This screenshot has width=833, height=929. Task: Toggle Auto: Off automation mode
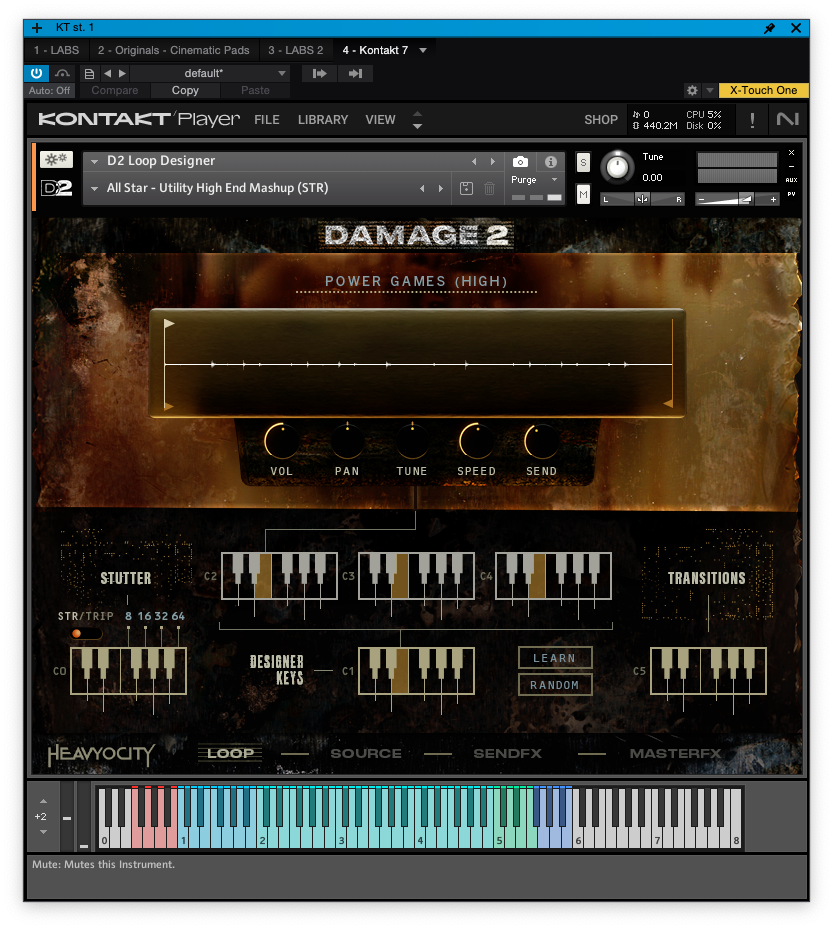pos(49,90)
